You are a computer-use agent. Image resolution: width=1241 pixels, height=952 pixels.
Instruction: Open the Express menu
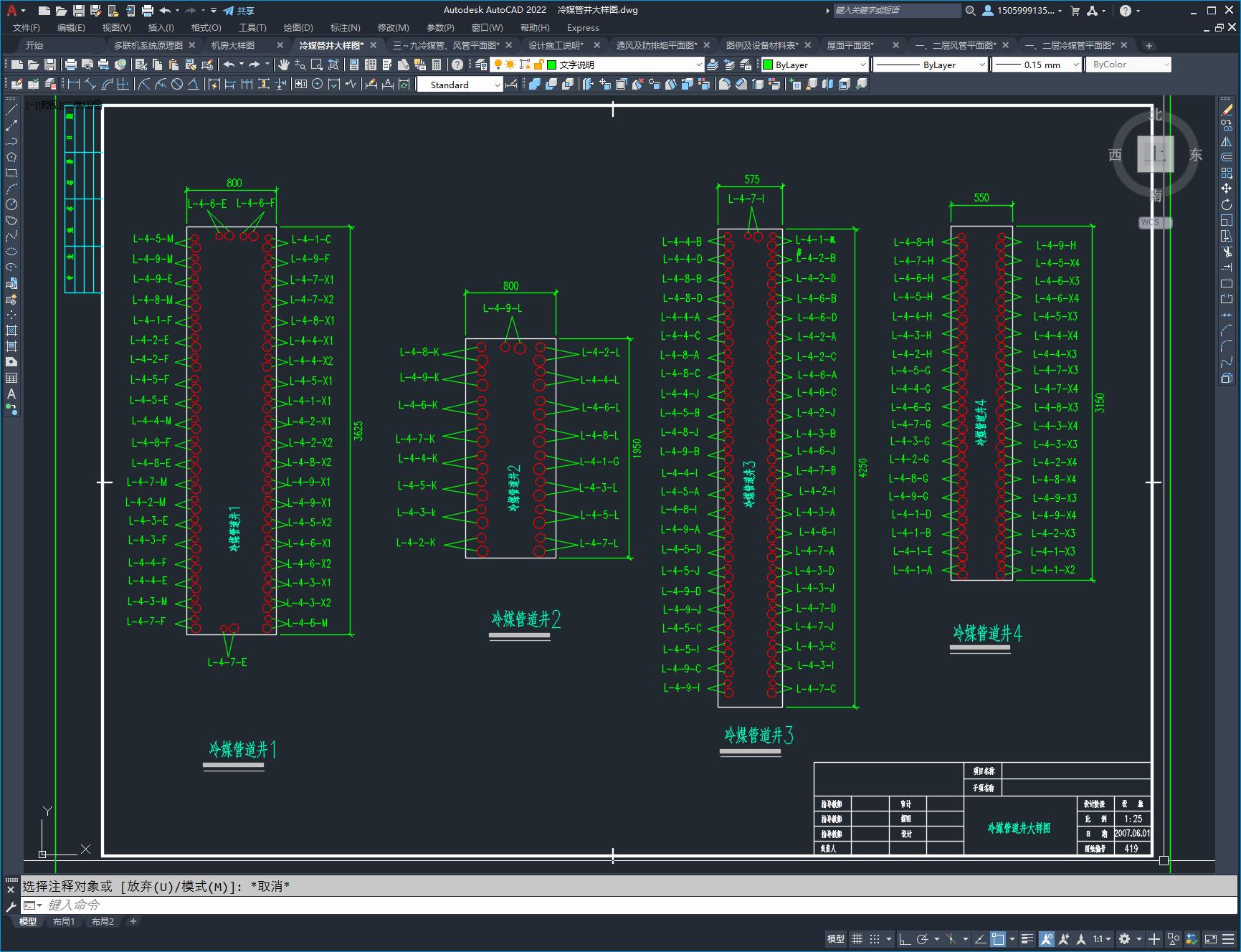pyautogui.click(x=583, y=27)
